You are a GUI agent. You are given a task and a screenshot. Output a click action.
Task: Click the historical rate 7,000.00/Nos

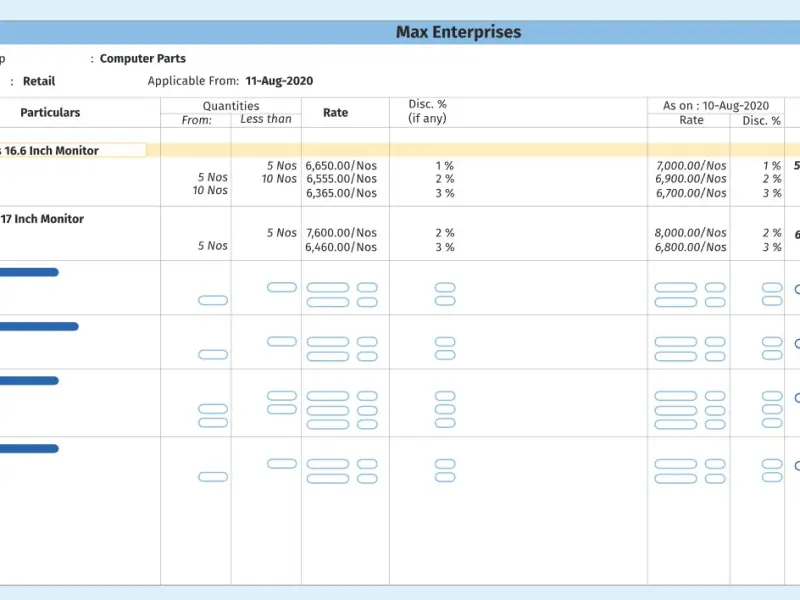click(x=691, y=166)
